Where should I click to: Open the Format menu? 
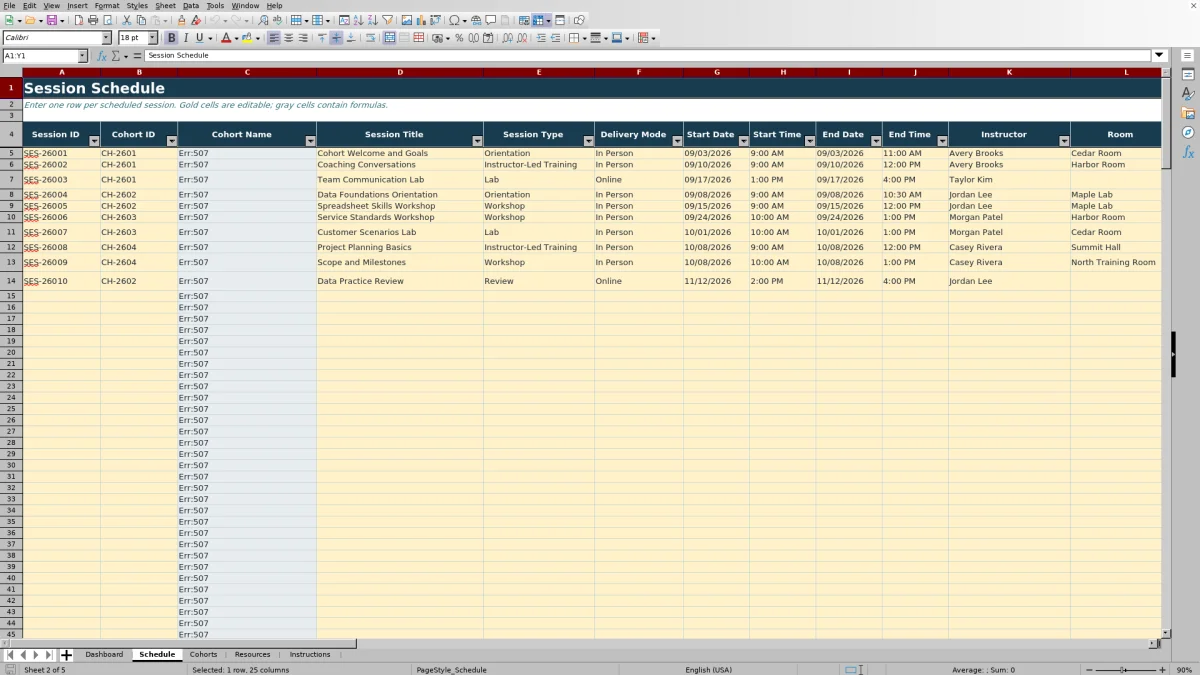coord(107,6)
